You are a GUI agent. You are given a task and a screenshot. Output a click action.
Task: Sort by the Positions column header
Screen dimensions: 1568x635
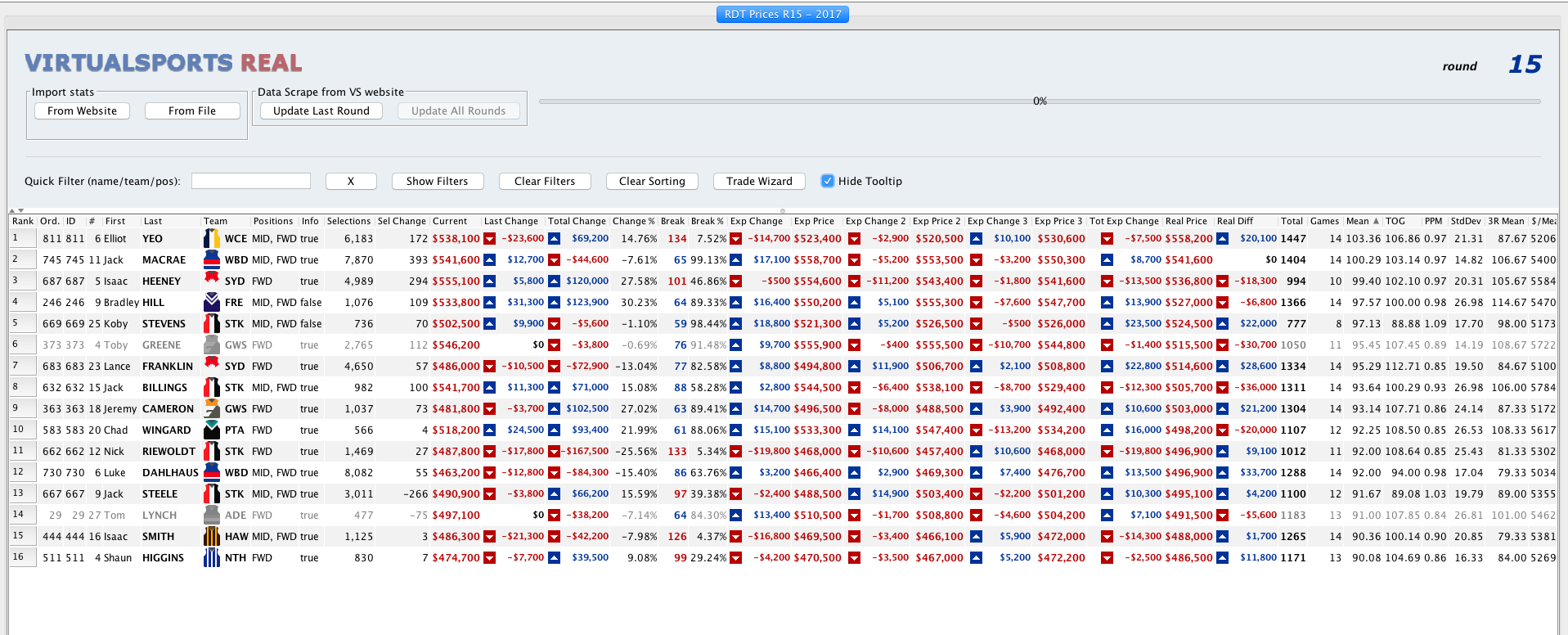click(274, 221)
